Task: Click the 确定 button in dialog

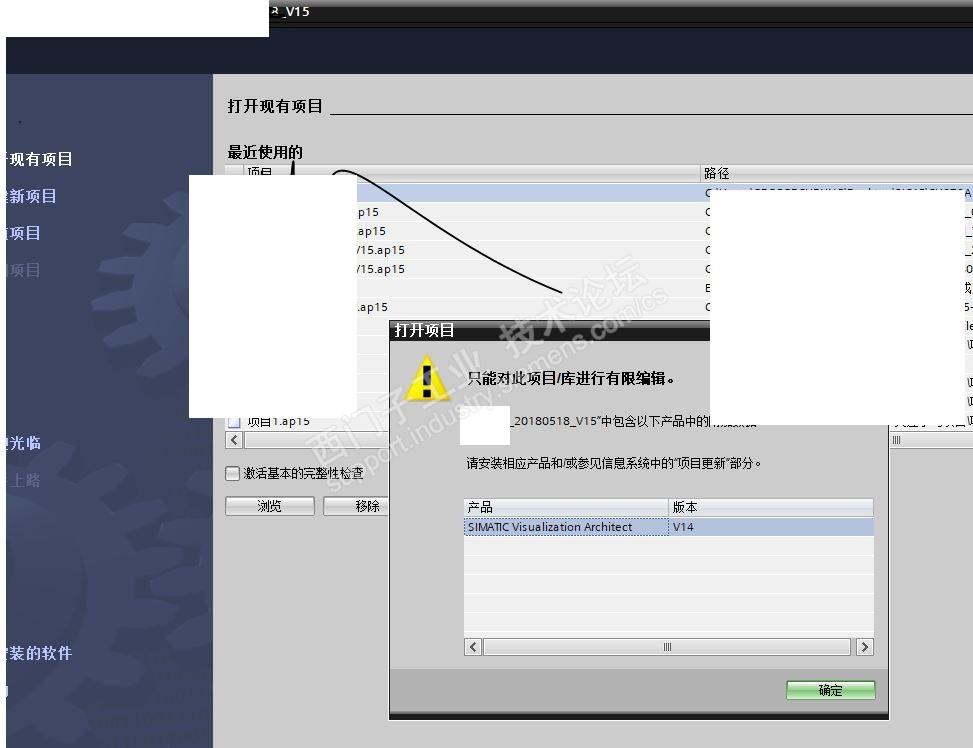Action: click(x=830, y=690)
